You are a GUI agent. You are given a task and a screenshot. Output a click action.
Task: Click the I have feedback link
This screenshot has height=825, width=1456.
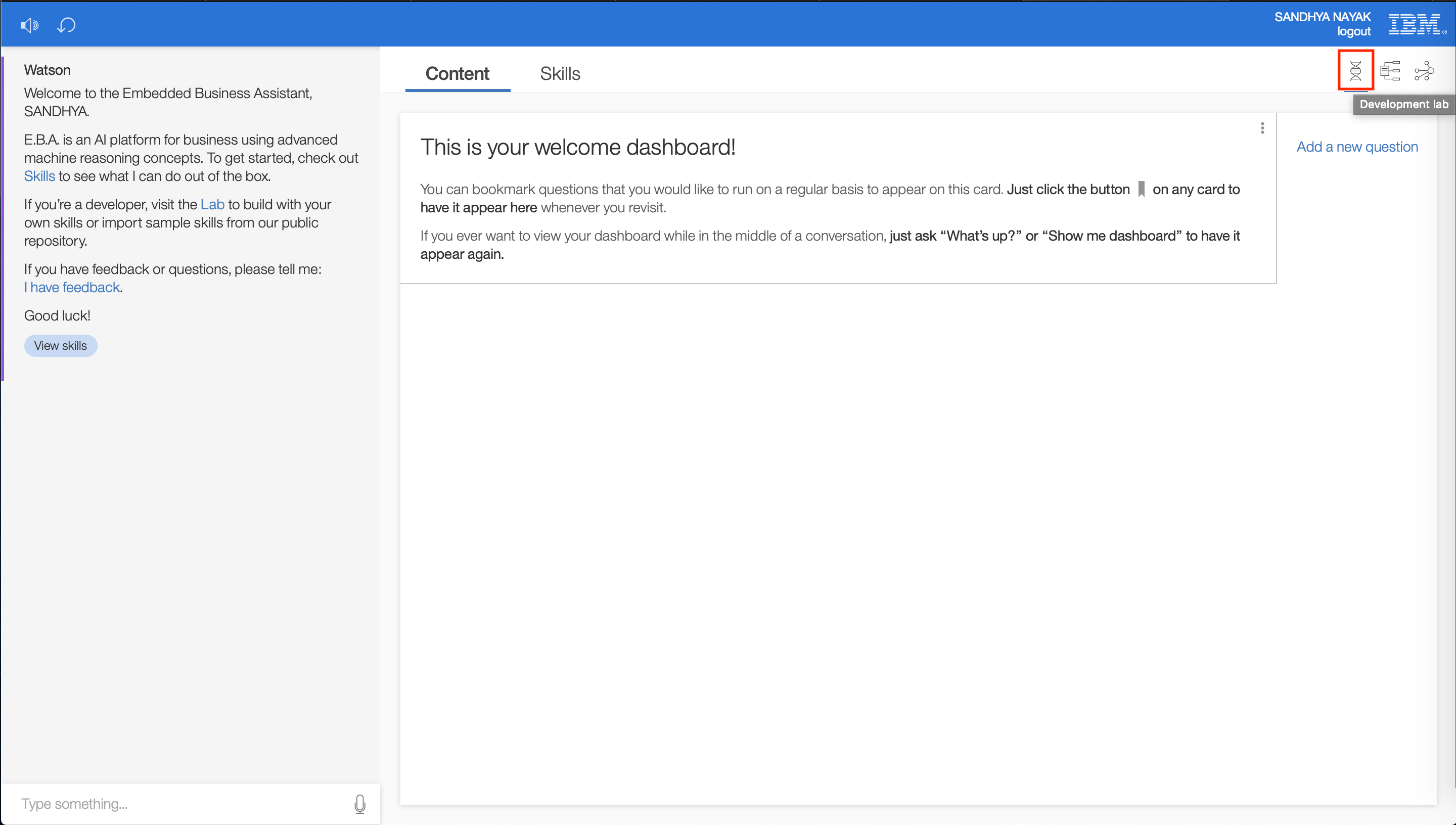click(72, 287)
